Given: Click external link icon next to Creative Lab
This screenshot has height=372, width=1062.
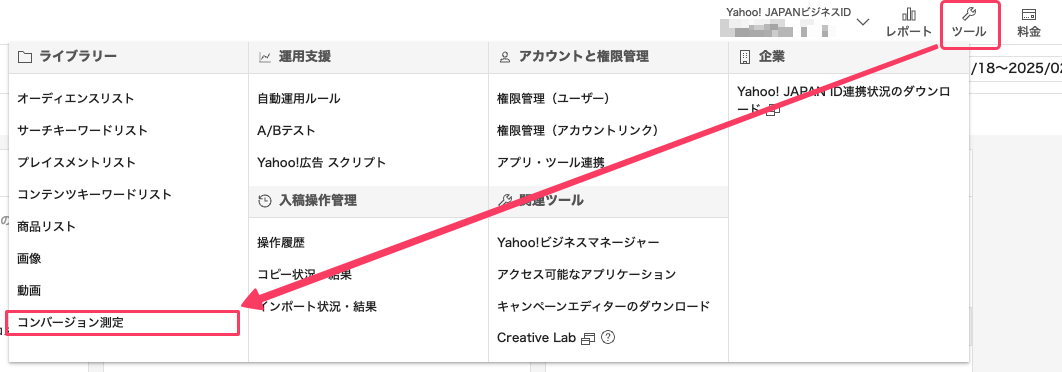Looking at the screenshot, I should (x=588, y=337).
